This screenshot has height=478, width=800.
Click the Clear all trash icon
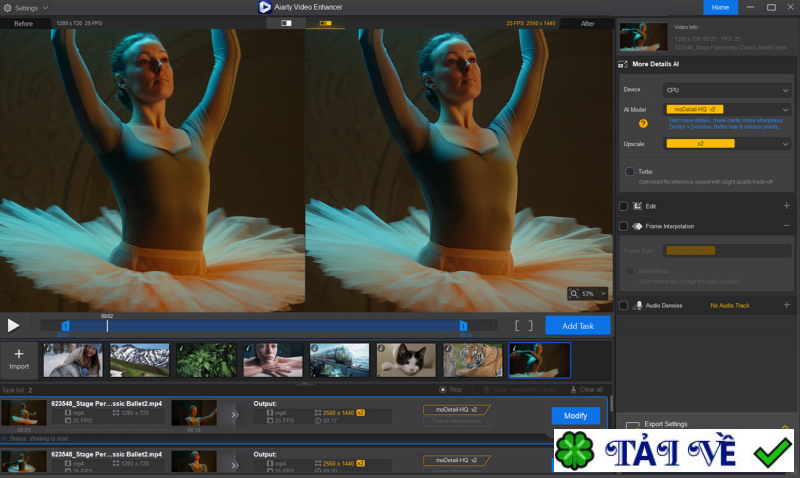[x=572, y=389]
